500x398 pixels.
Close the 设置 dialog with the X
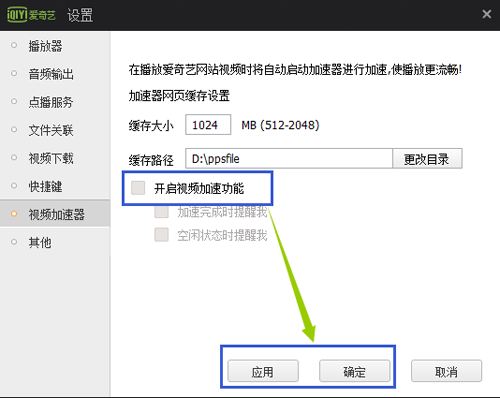click(487, 14)
